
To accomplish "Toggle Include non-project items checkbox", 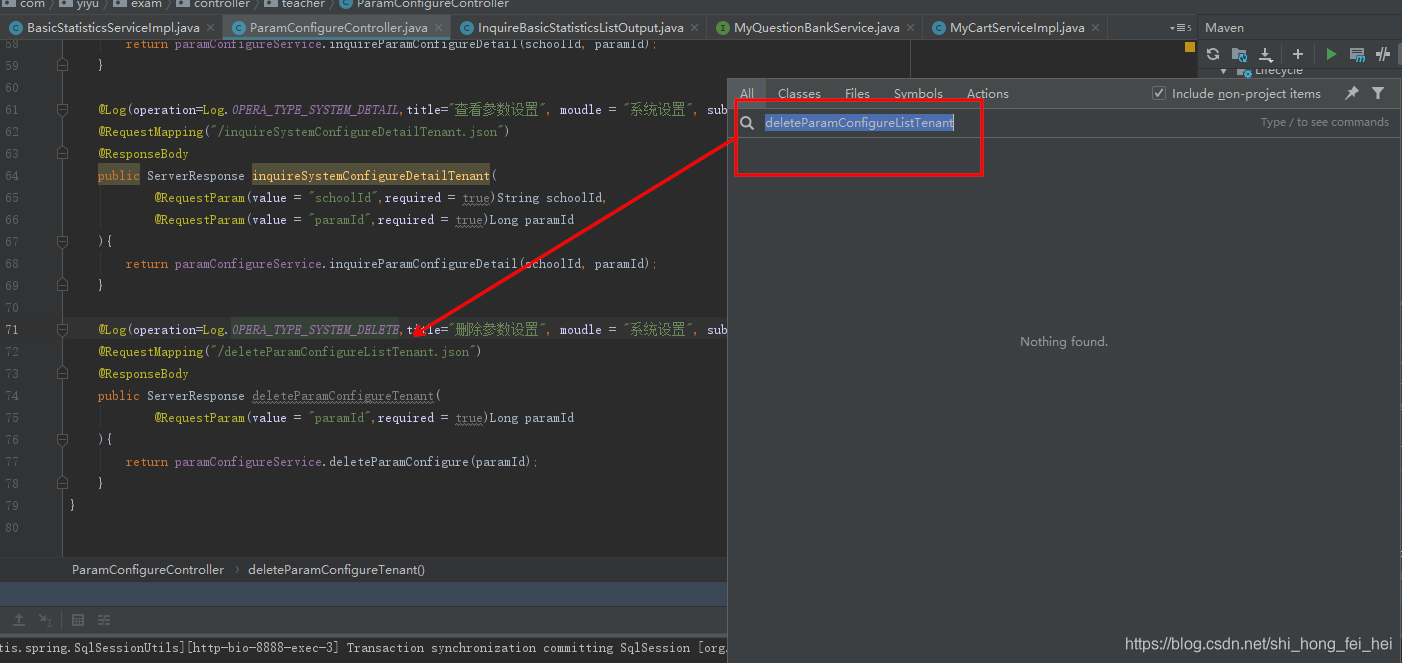I will pos(1159,93).
